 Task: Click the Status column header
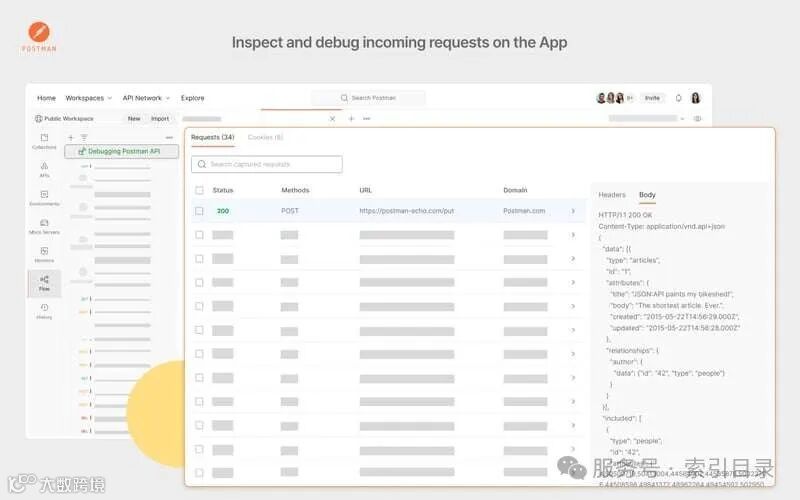[x=222, y=190]
